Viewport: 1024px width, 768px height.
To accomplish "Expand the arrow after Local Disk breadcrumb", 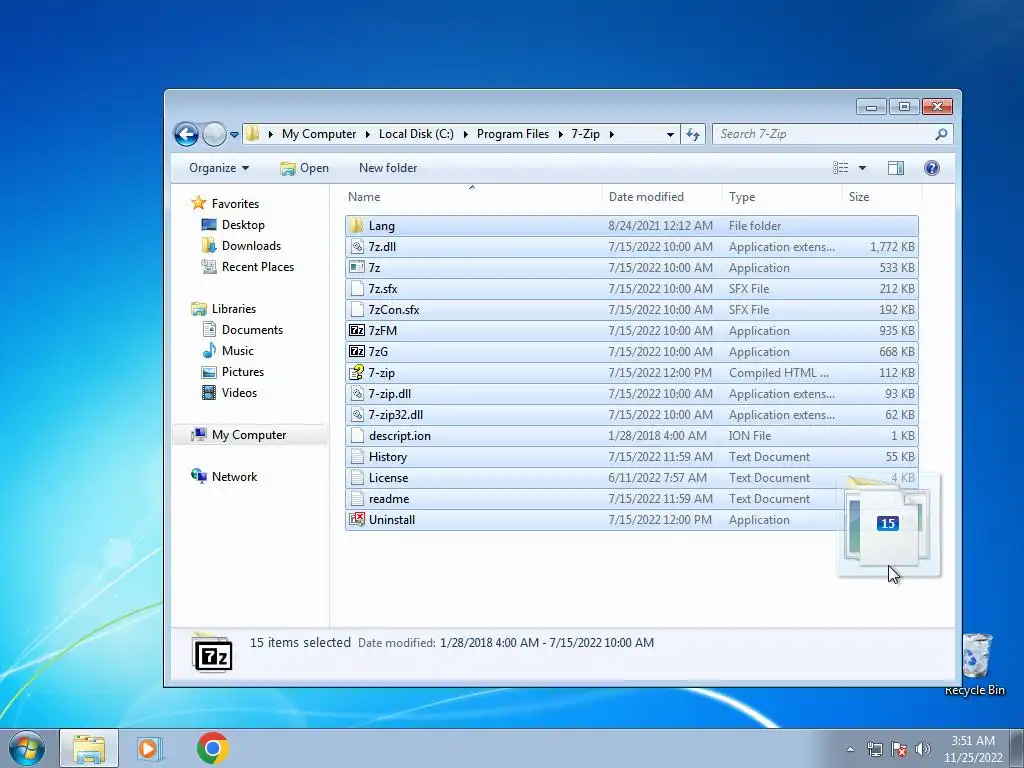I will [x=466, y=134].
